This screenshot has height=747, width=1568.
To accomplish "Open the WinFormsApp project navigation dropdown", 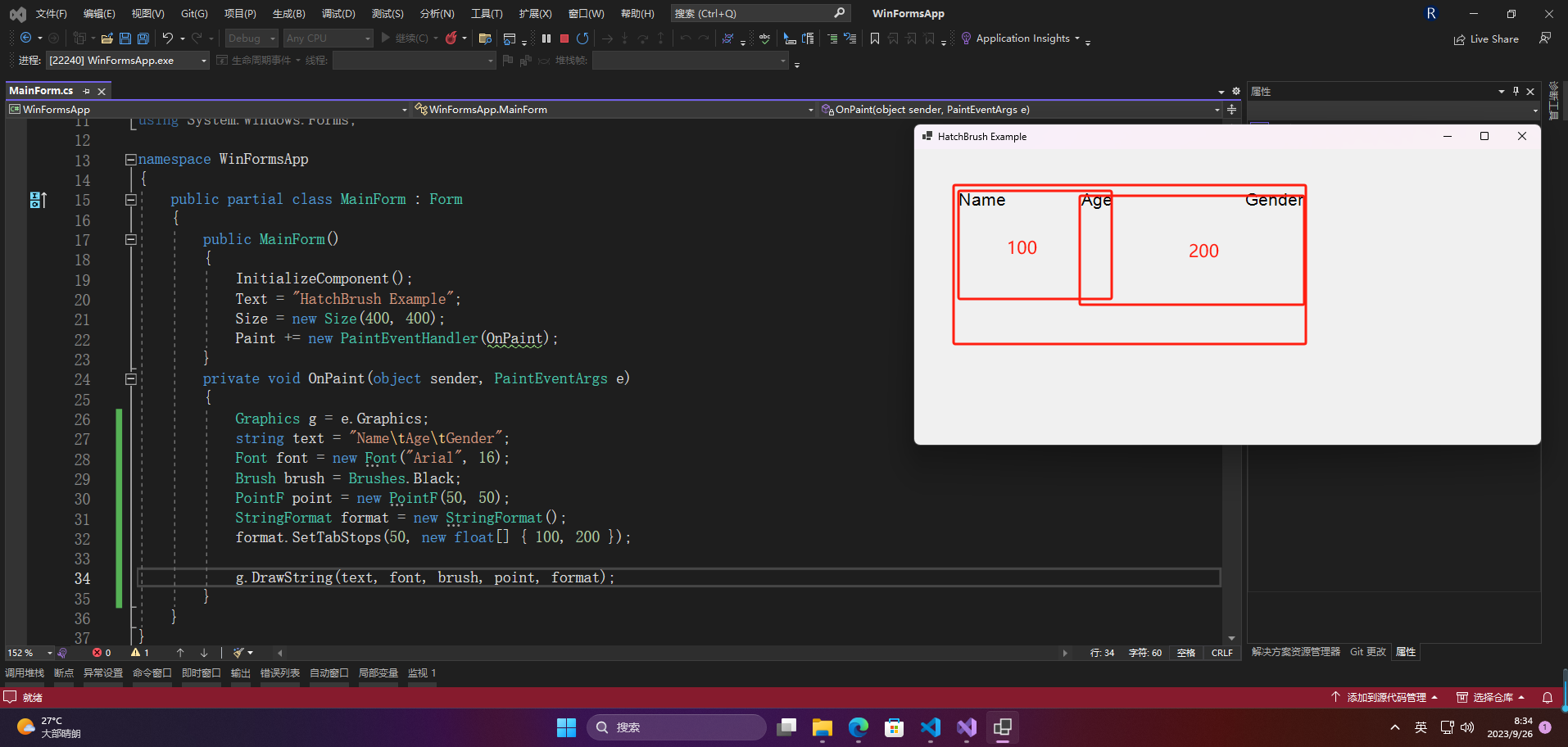I will pos(208,110).
